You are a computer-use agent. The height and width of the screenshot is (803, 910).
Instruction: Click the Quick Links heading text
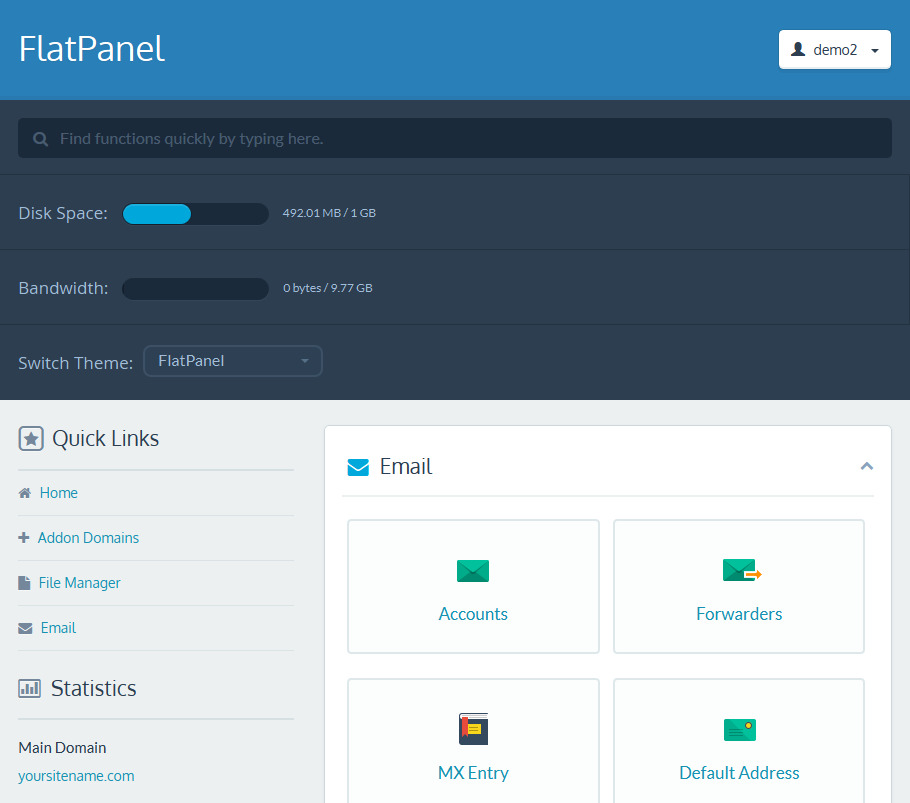[x=106, y=439]
